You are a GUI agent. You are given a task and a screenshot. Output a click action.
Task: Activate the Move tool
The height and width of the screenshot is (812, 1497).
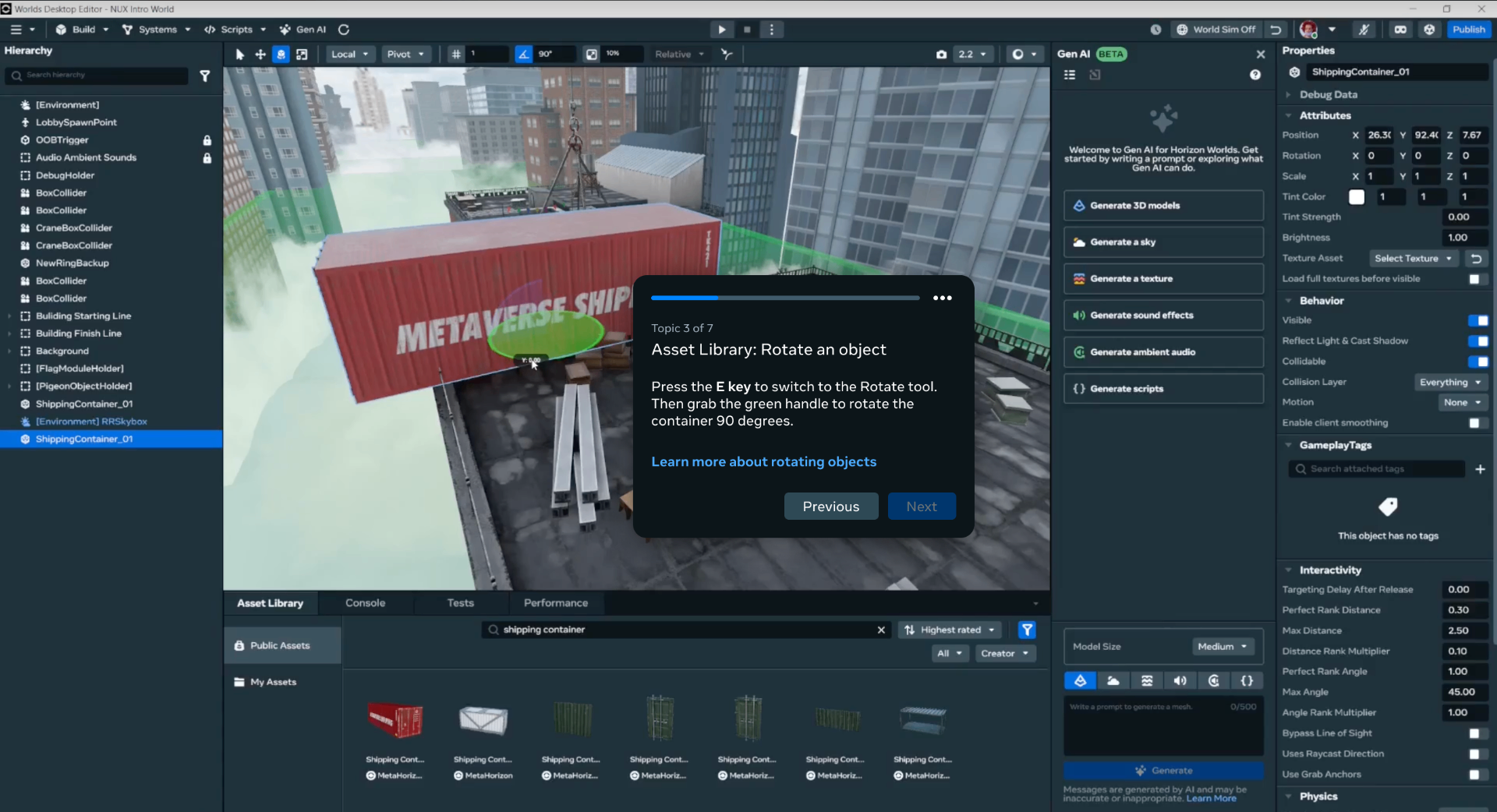[x=260, y=55]
